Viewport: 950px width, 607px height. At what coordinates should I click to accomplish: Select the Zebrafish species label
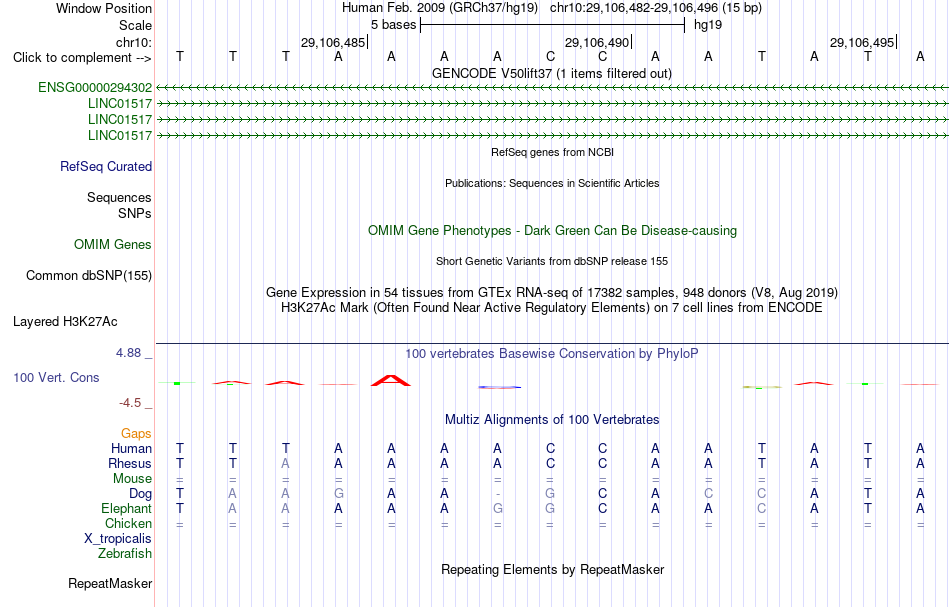point(125,553)
